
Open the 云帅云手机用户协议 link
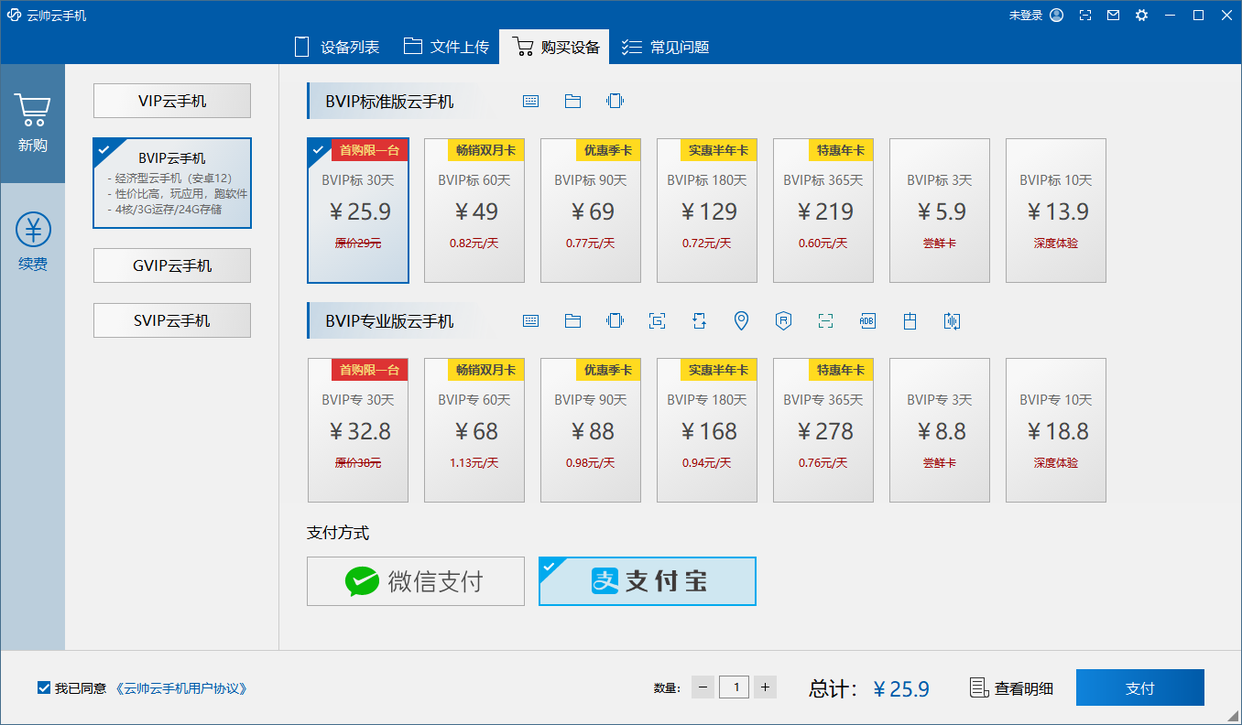[x=180, y=687]
